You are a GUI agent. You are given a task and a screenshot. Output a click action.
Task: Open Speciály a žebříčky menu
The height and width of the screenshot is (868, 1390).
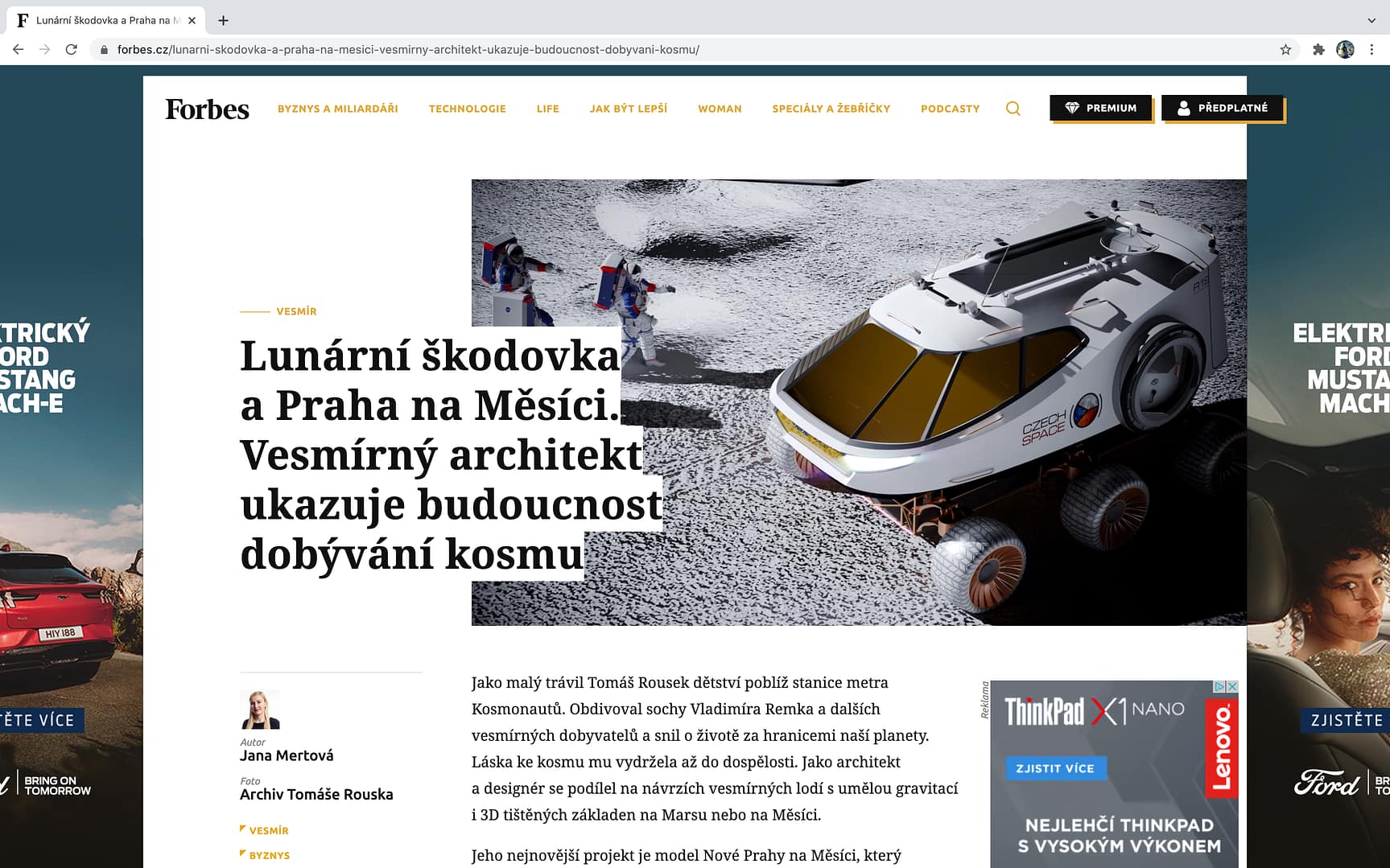pyautogui.click(x=831, y=109)
